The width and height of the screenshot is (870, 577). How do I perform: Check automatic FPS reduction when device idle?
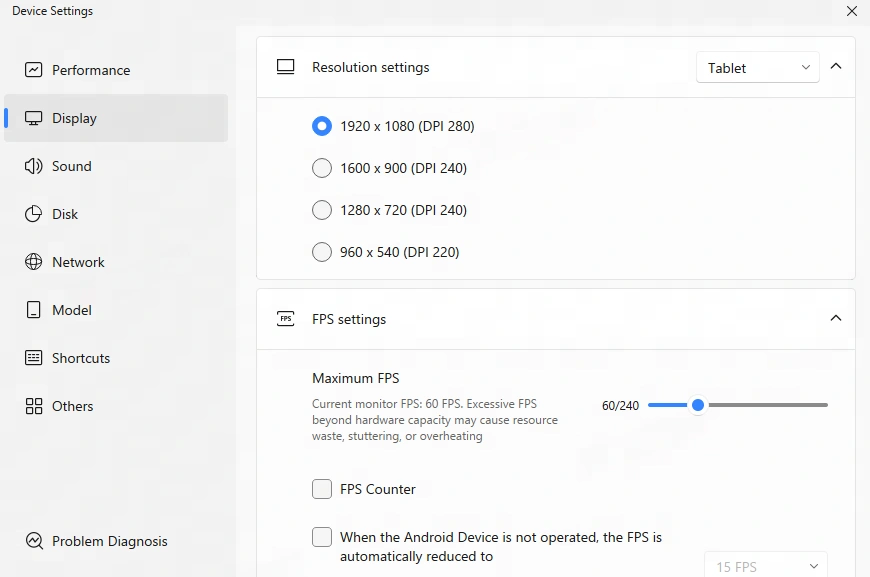pyautogui.click(x=322, y=537)
